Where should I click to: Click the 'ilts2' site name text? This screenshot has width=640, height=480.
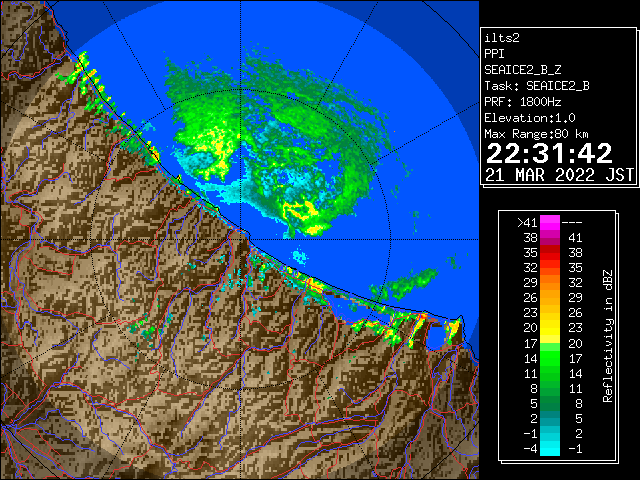502,38
